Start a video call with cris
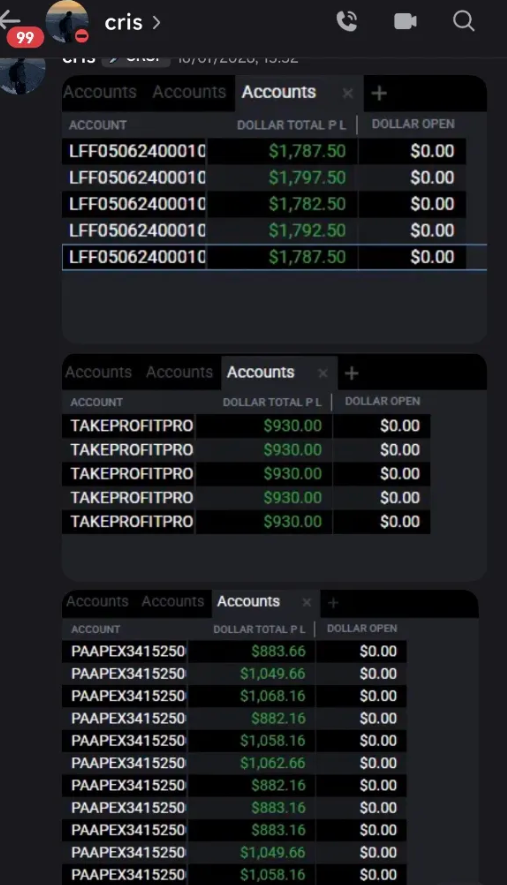Viewport: 507px width, 885px height. [405, 21]
